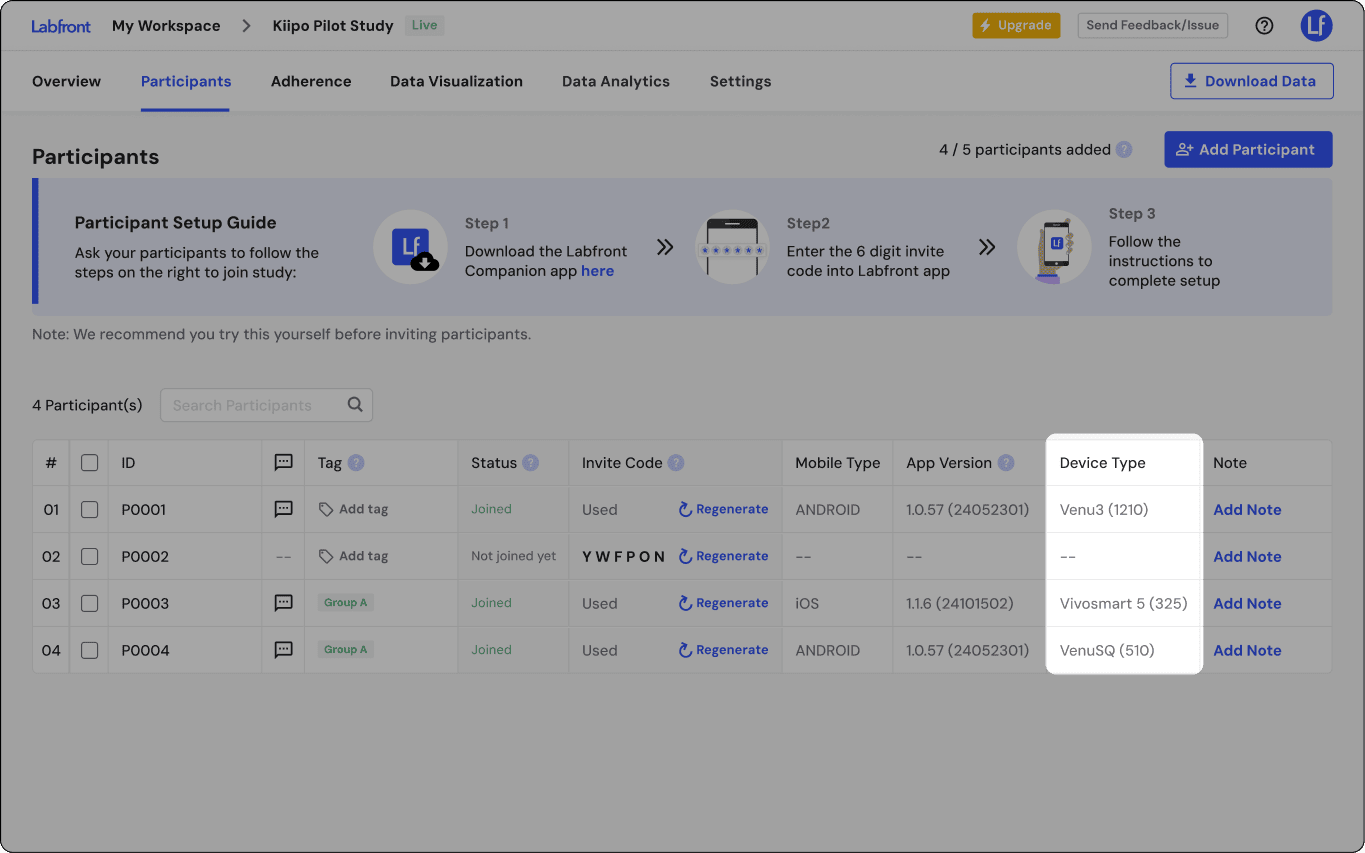
Task: Open message icon for participant P0004
Action: 283,650
